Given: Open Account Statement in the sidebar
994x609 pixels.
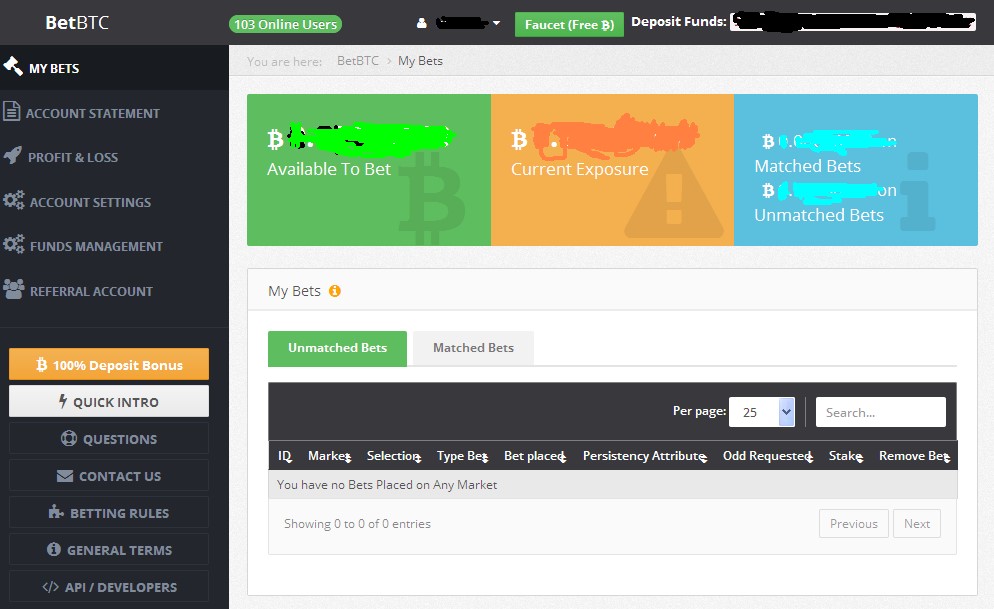Looking at the screenshot, I should 114,112.
